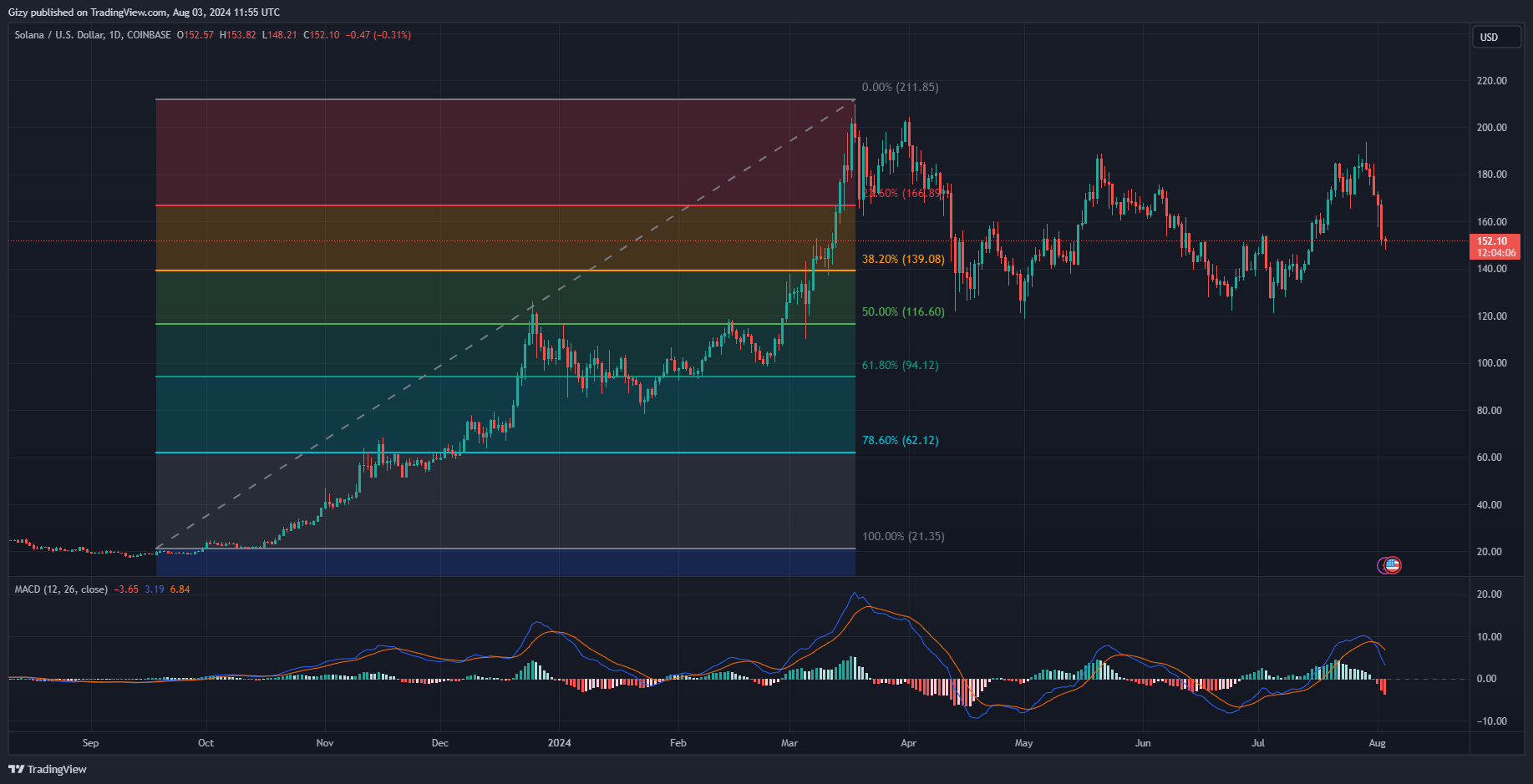Click the Aug label on the time axis
1533x784 pixels.
click(x=1378, y=743)
